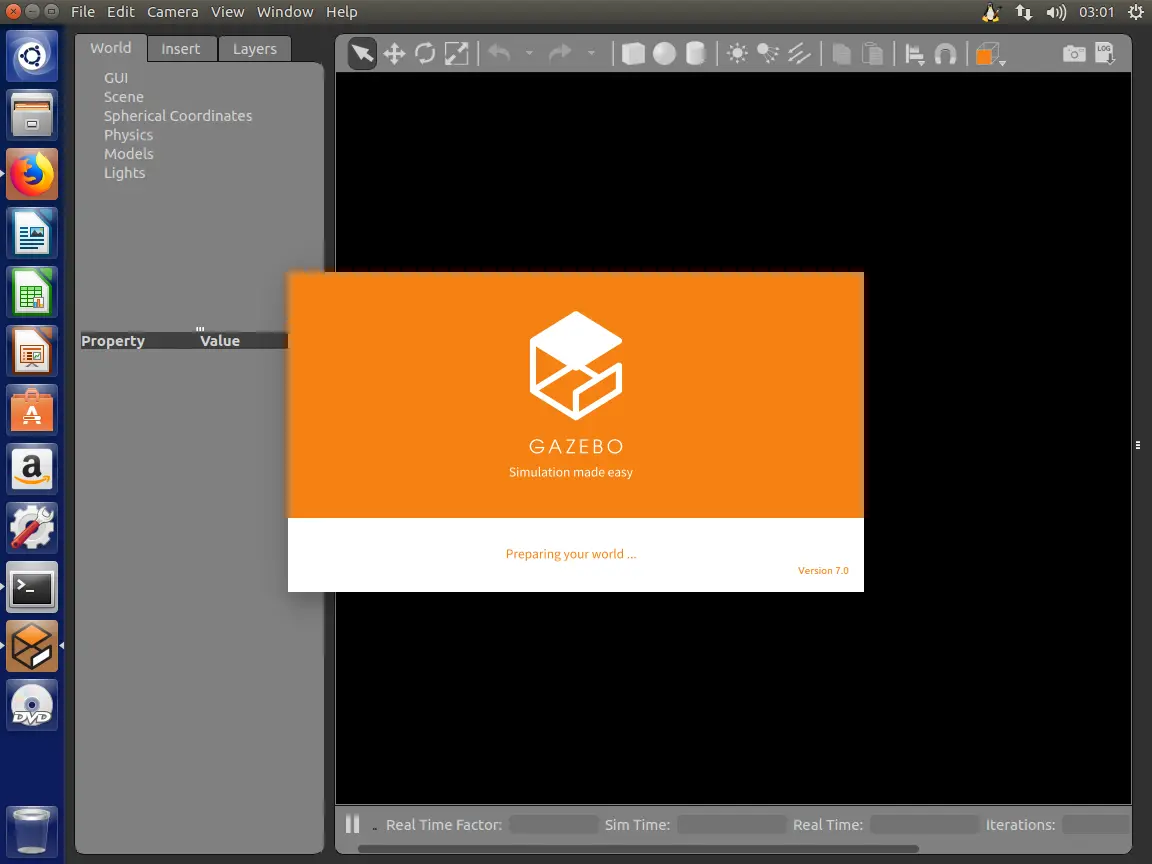
Task: Click the horizontal scrollbar under status bar
Action: point(638,849)
